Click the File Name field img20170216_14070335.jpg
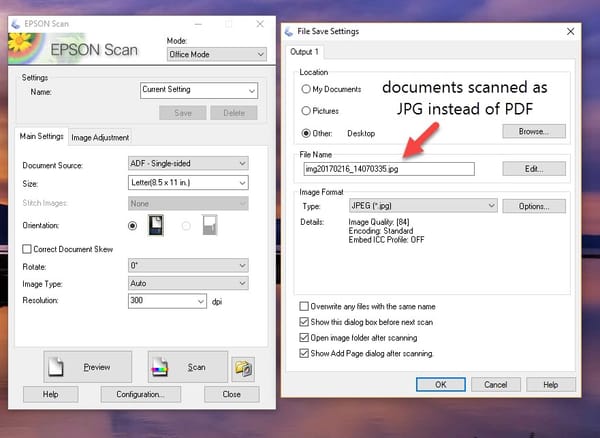This screenshot has height=438, width=600. [x=389, y=169]
